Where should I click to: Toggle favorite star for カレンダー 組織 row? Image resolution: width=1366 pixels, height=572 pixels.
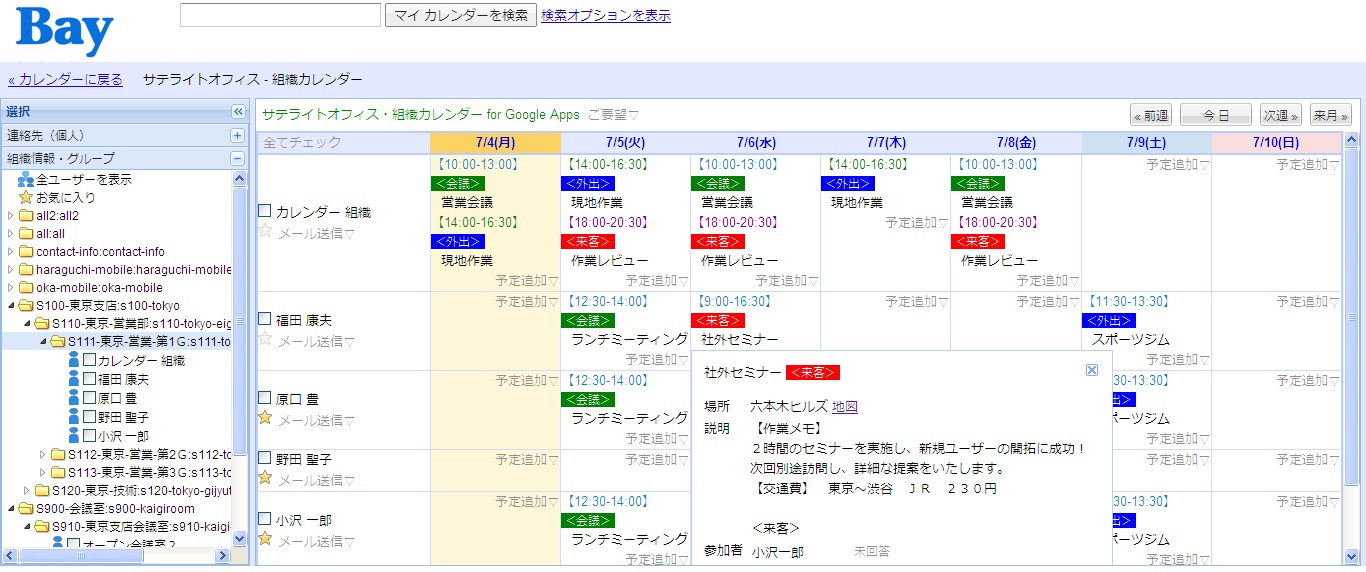click(265, 231)
